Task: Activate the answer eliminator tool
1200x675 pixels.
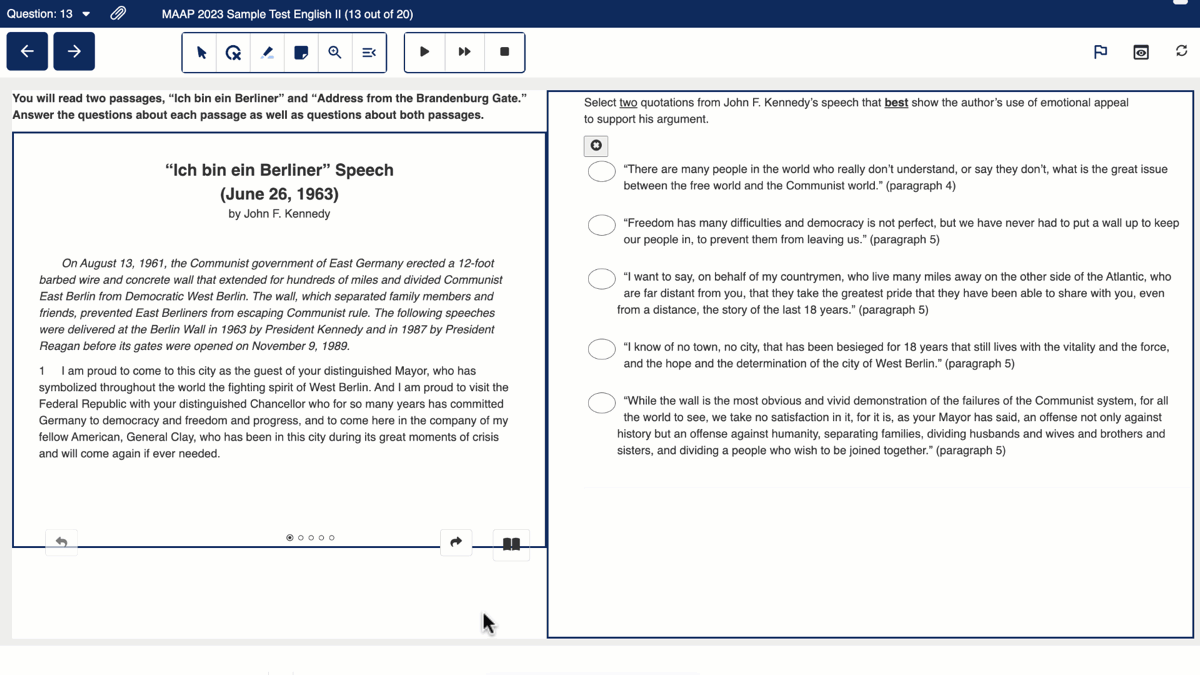Action: [234, 52]
